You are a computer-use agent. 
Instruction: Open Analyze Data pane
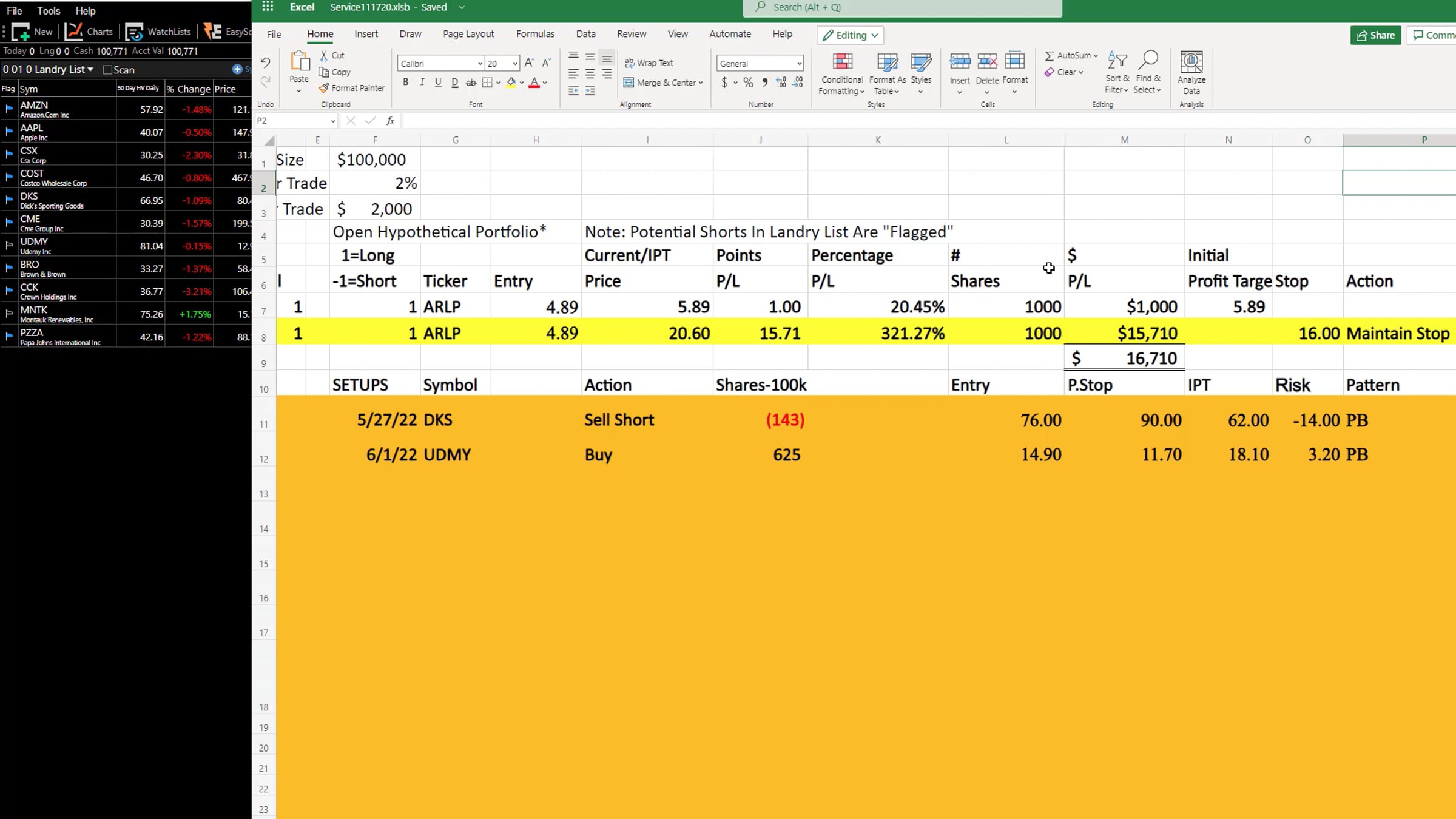[x=1191, y=73]
